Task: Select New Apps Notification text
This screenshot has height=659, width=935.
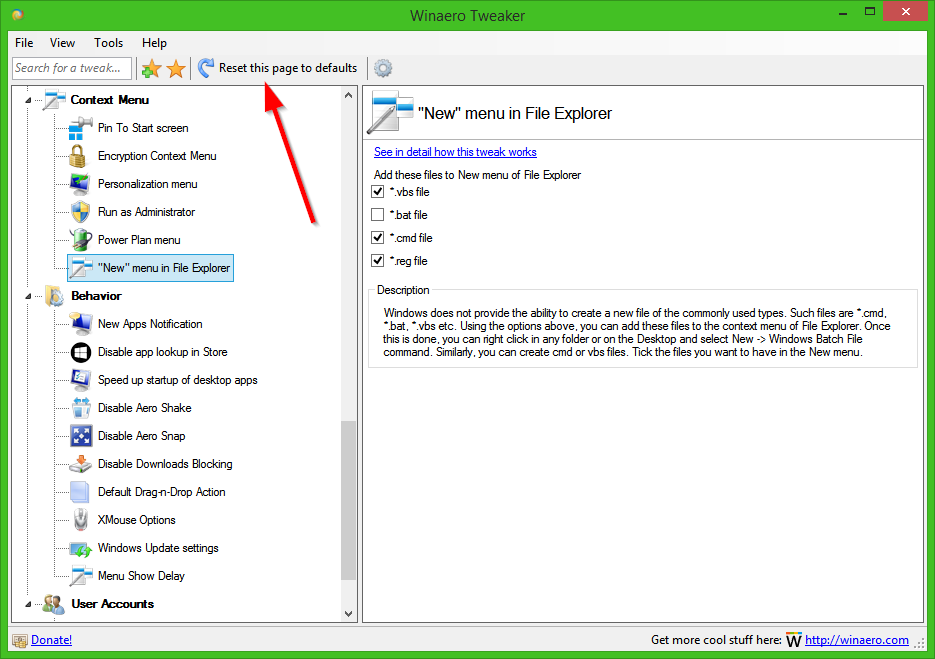Action: (x=150, y=324)
